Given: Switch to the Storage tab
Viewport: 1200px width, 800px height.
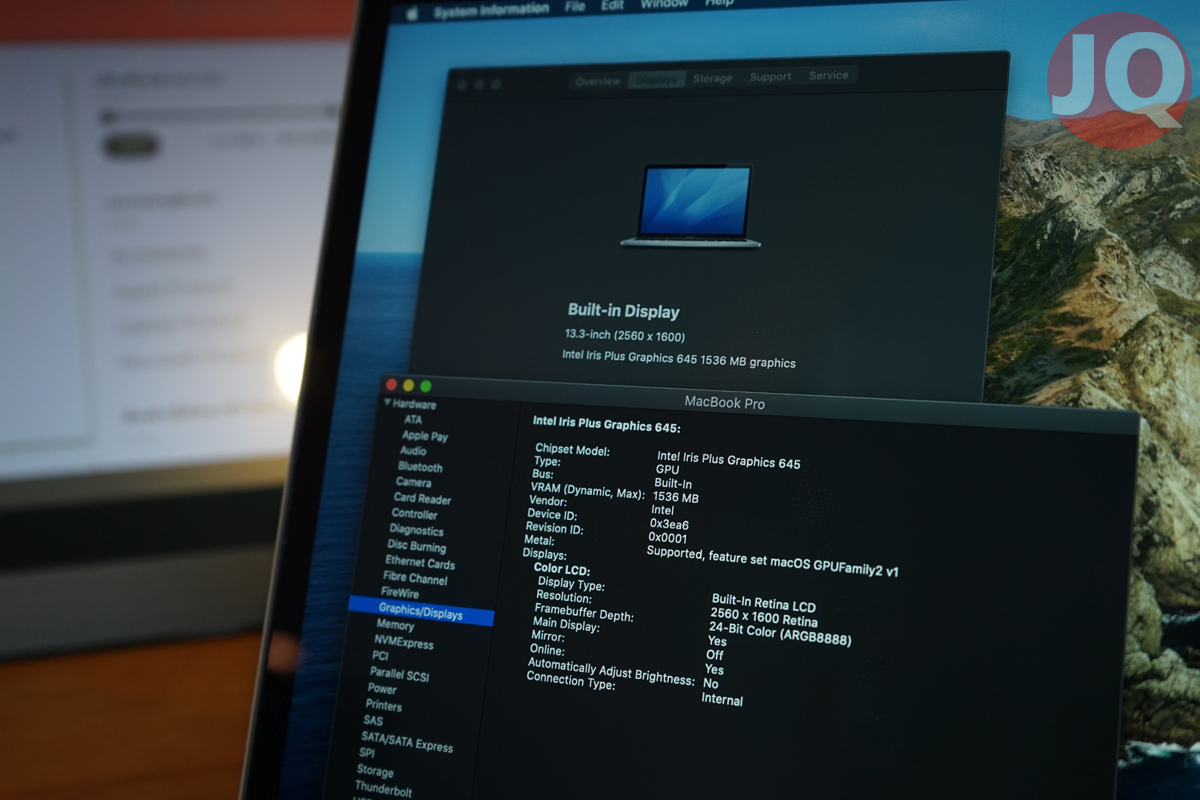Looking at the screenshot, I should [712, 78].
